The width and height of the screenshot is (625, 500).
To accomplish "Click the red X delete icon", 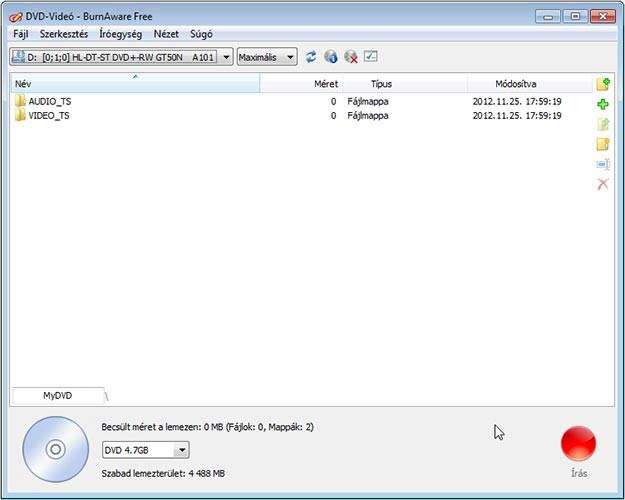I will point(603,184).
